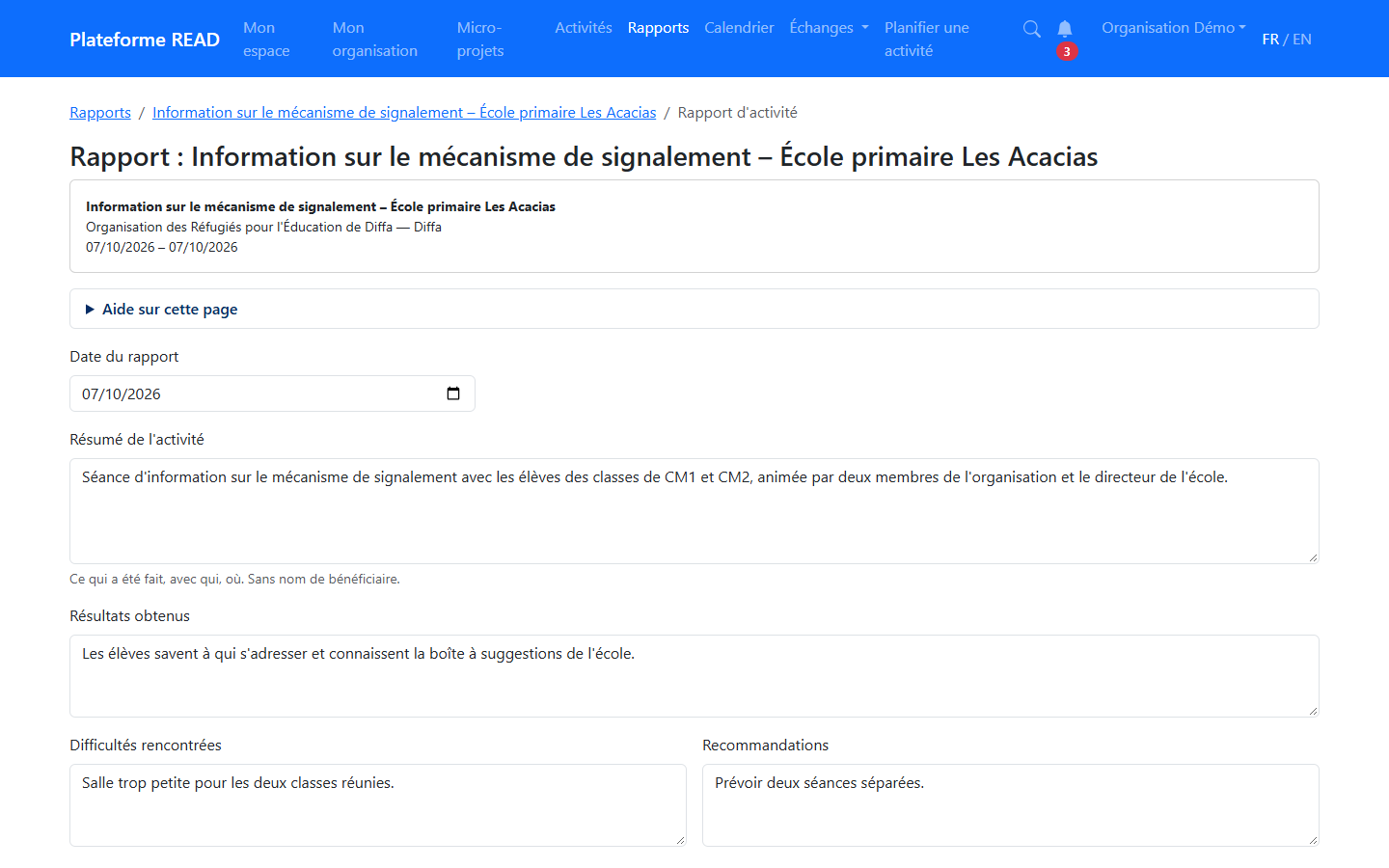Open Micro-projets menu item

pyautogui.click(x=480, y=40)
